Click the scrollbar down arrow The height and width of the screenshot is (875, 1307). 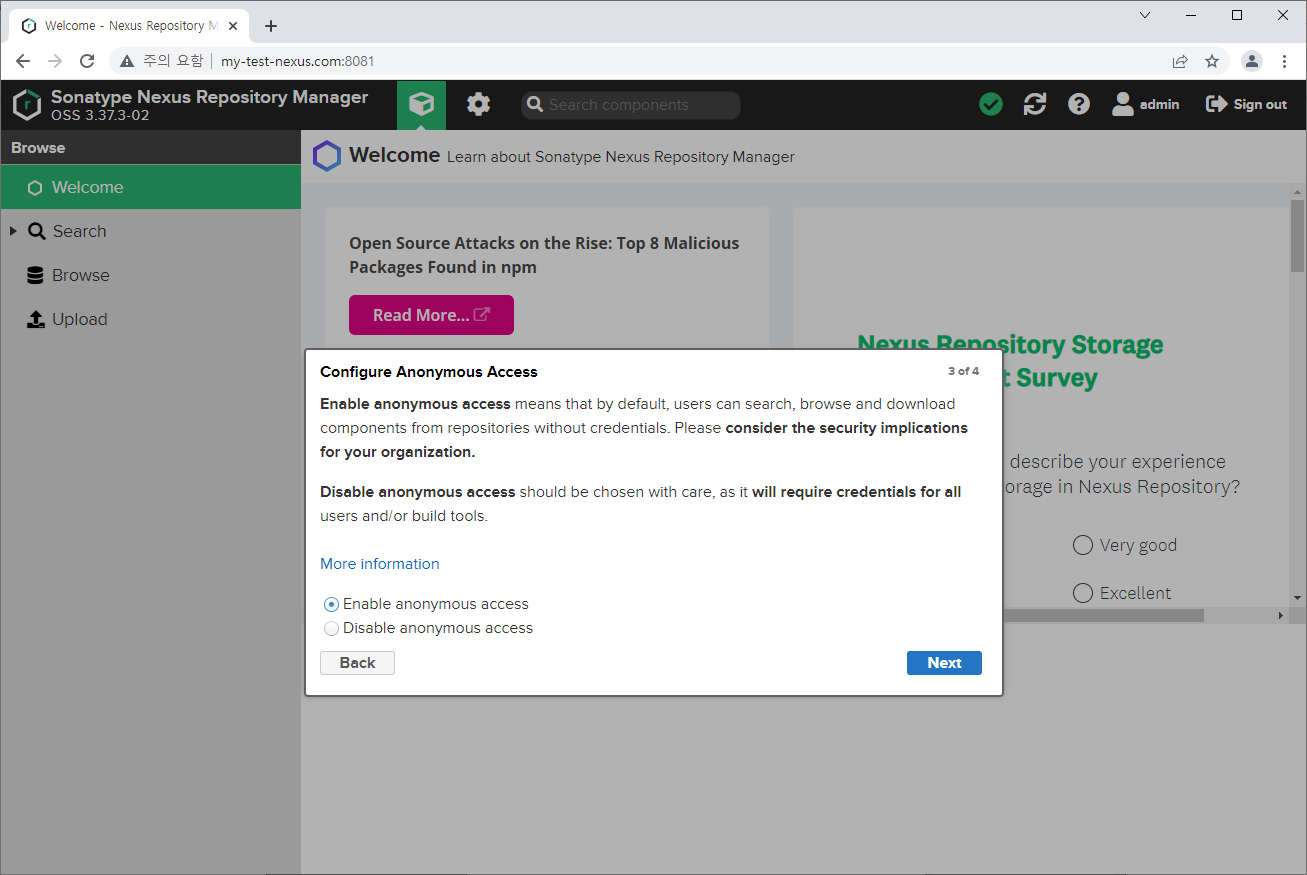point(1298,597)
